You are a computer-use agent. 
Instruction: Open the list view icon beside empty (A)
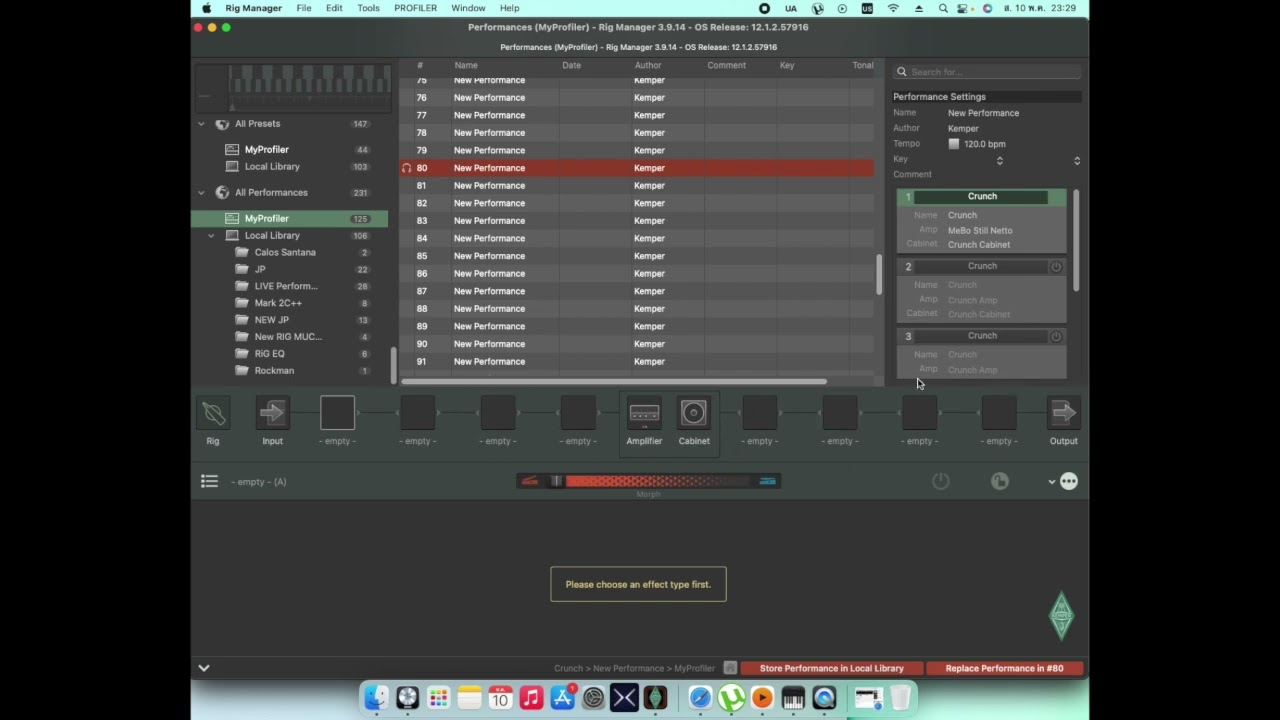point(209,482)
